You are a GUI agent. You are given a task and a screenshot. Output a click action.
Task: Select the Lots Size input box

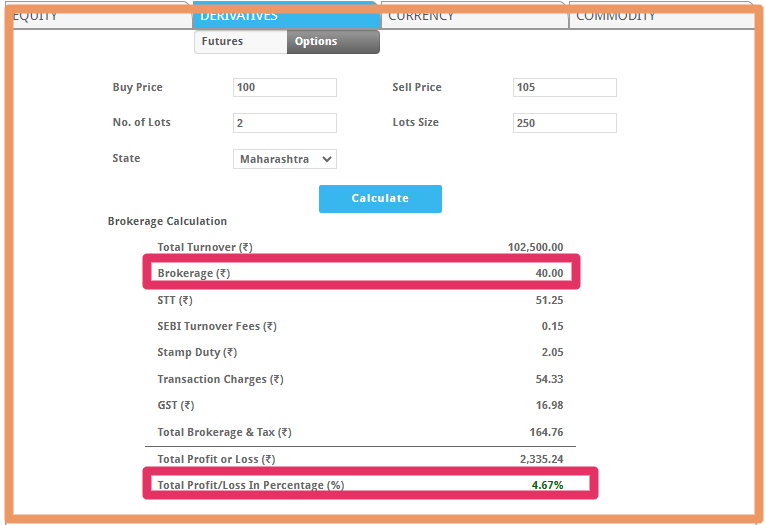click(564, 123)
